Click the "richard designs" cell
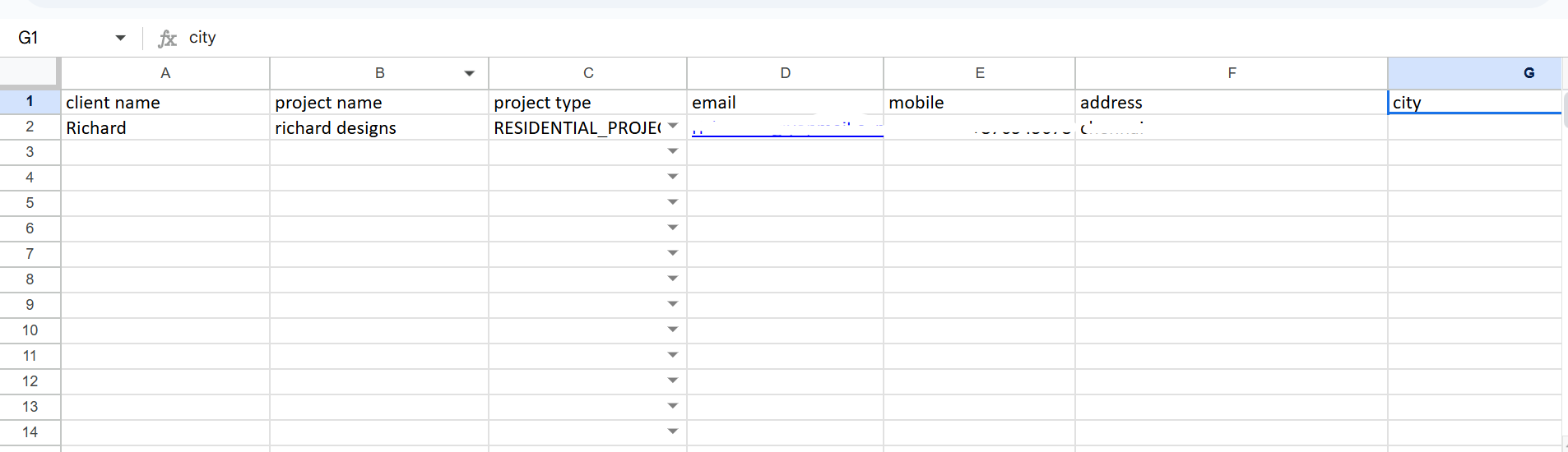Image resolution: width=1568 pixels, height=452 pixels. [x=378, y=128]
